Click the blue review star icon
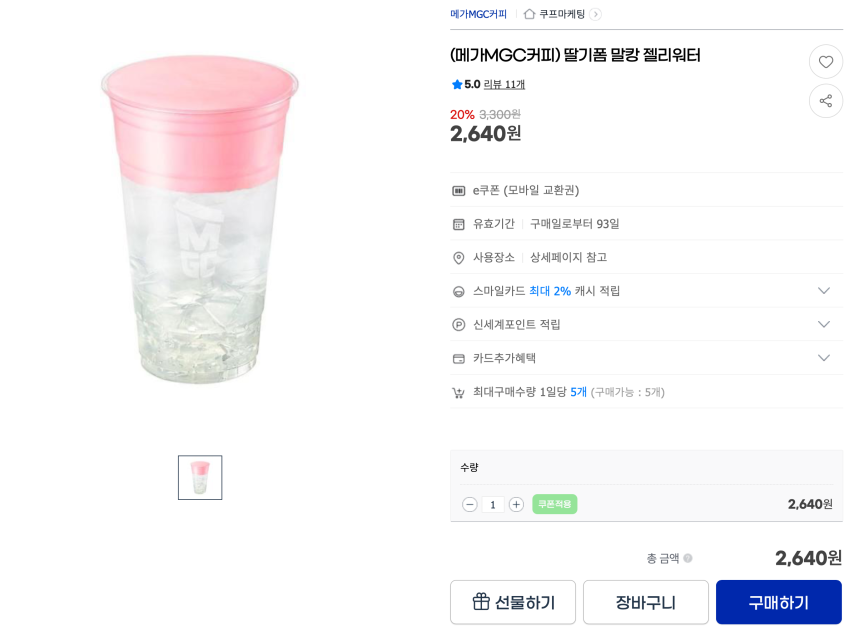Viewport: 849px width, 635px height. click(x=457, y=85)
